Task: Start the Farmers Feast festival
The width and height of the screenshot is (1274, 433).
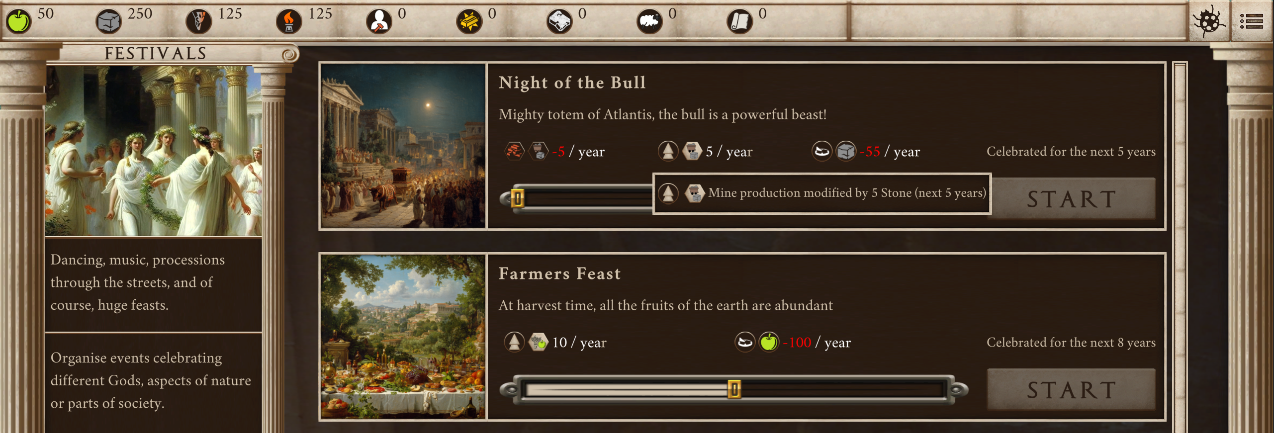Action: 1071,389
